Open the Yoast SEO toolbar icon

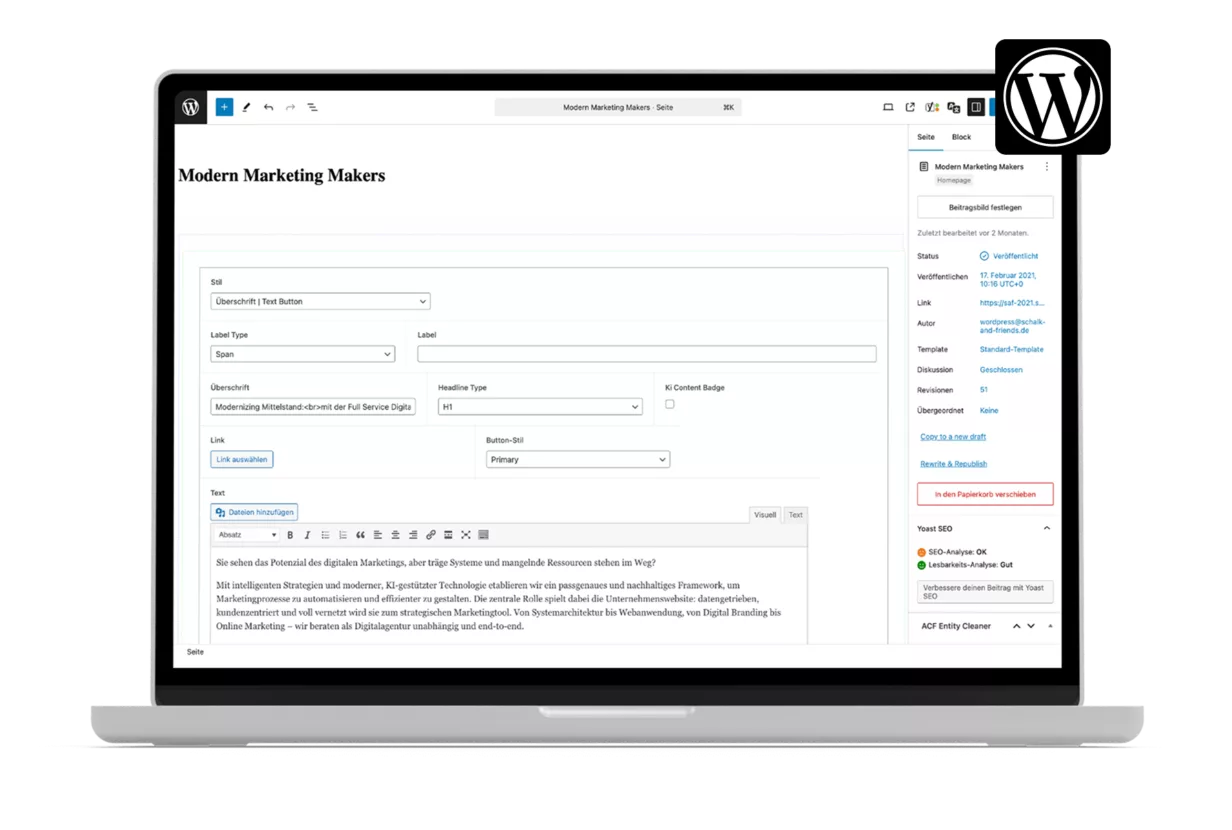pyautogui.click(x=932, y=107)
